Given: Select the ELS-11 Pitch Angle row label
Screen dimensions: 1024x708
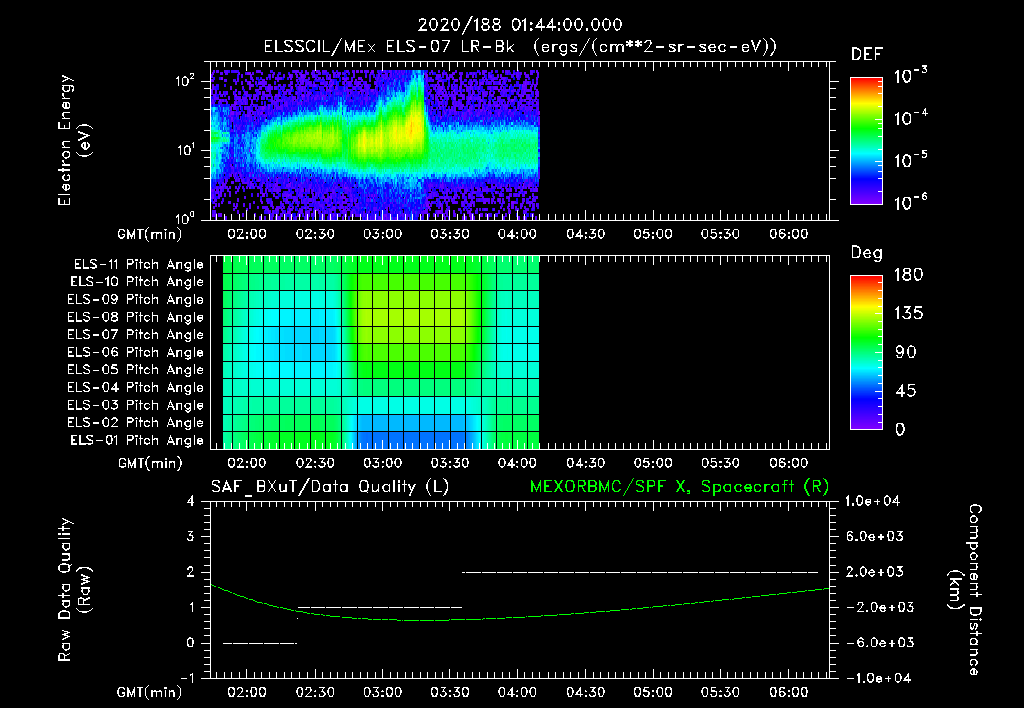Looking at the screenshot, I should 138,265.
